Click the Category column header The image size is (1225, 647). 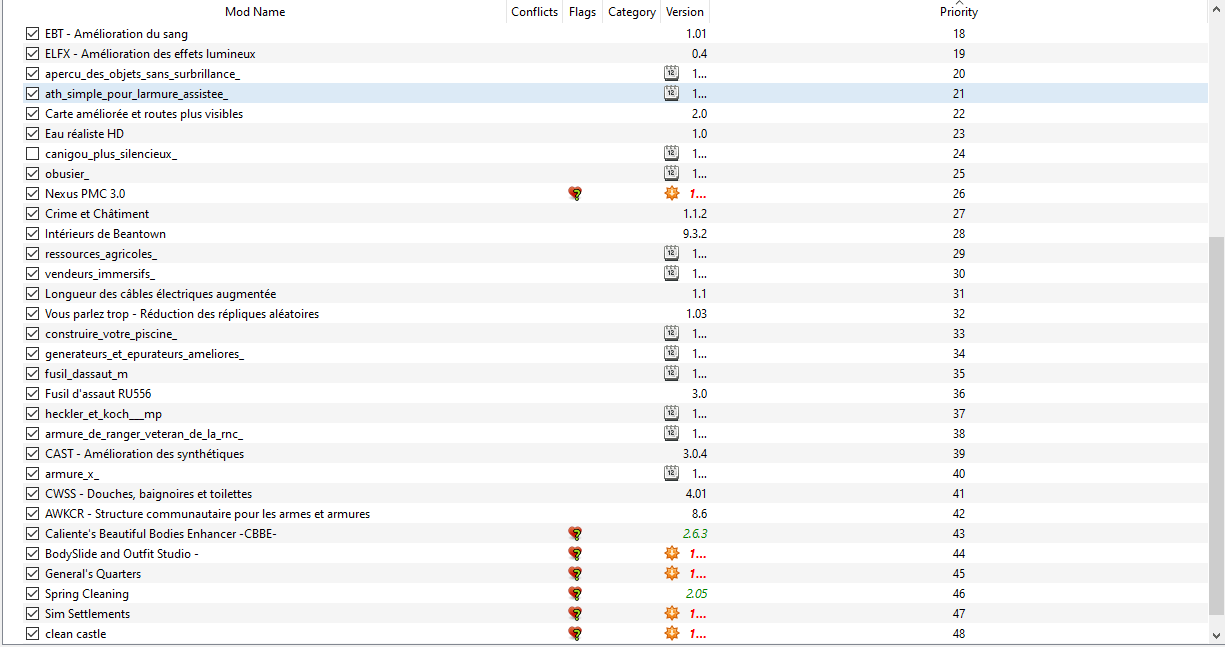point(631,12)
